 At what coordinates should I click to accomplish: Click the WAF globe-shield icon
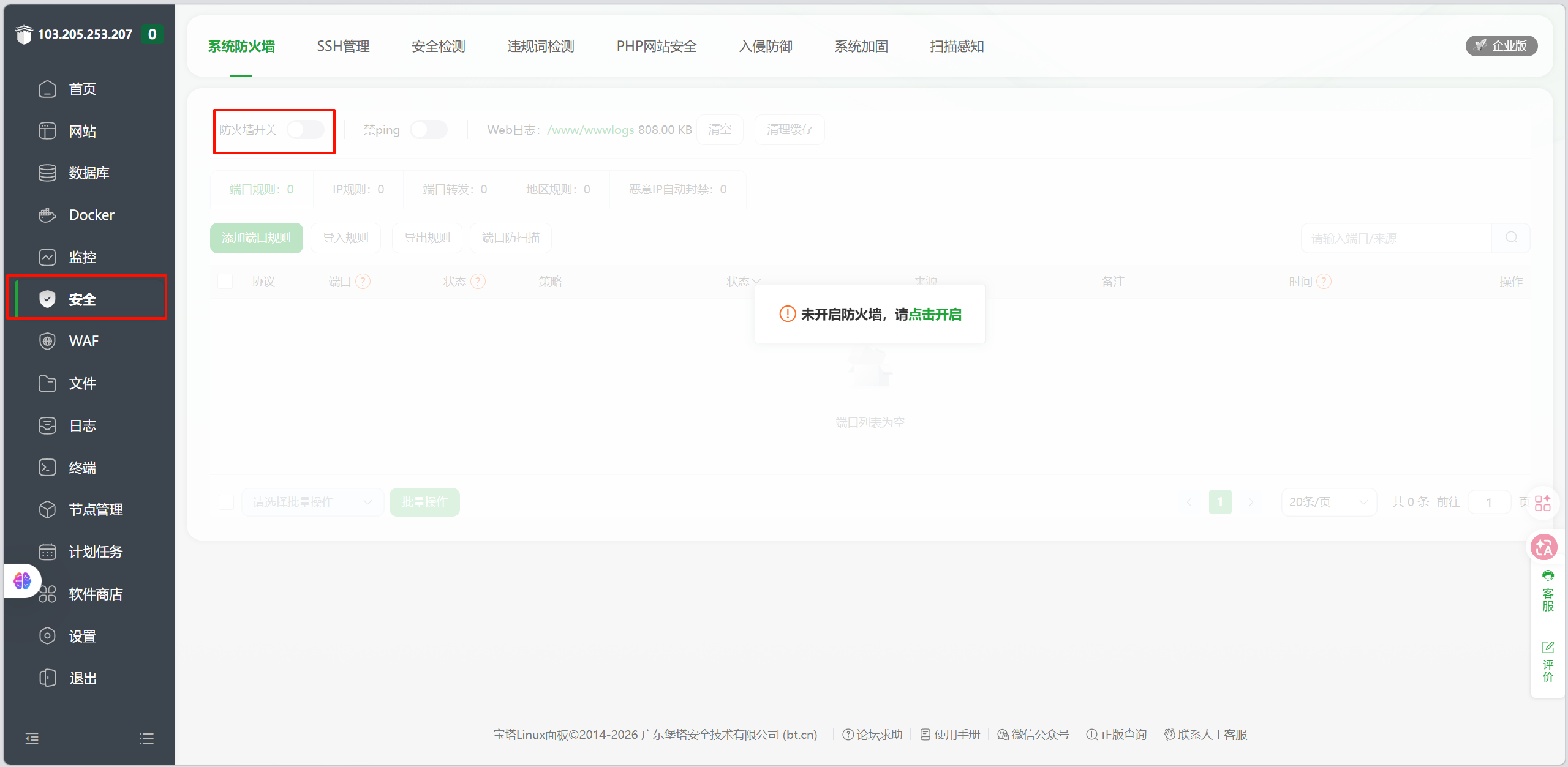tap(47, 341)
